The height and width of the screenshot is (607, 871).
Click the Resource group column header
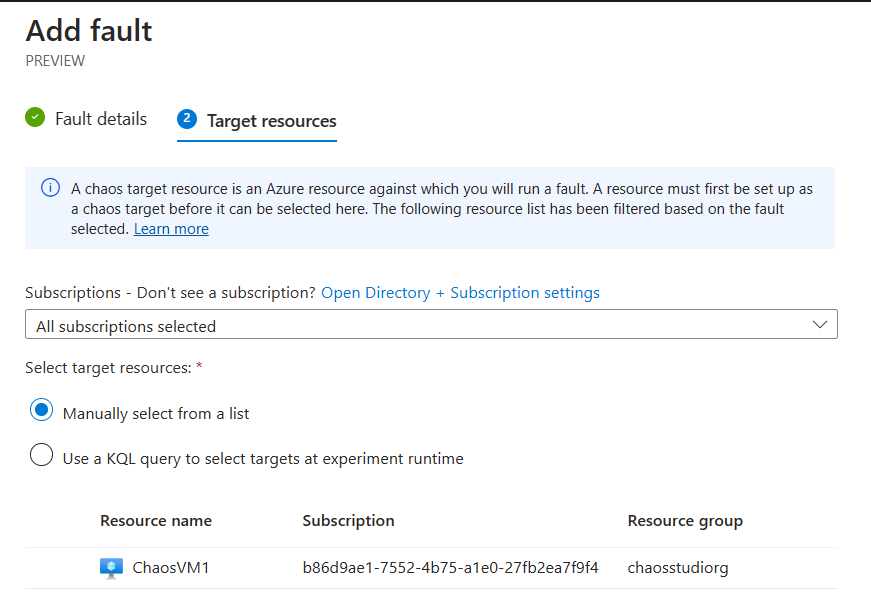685,521
